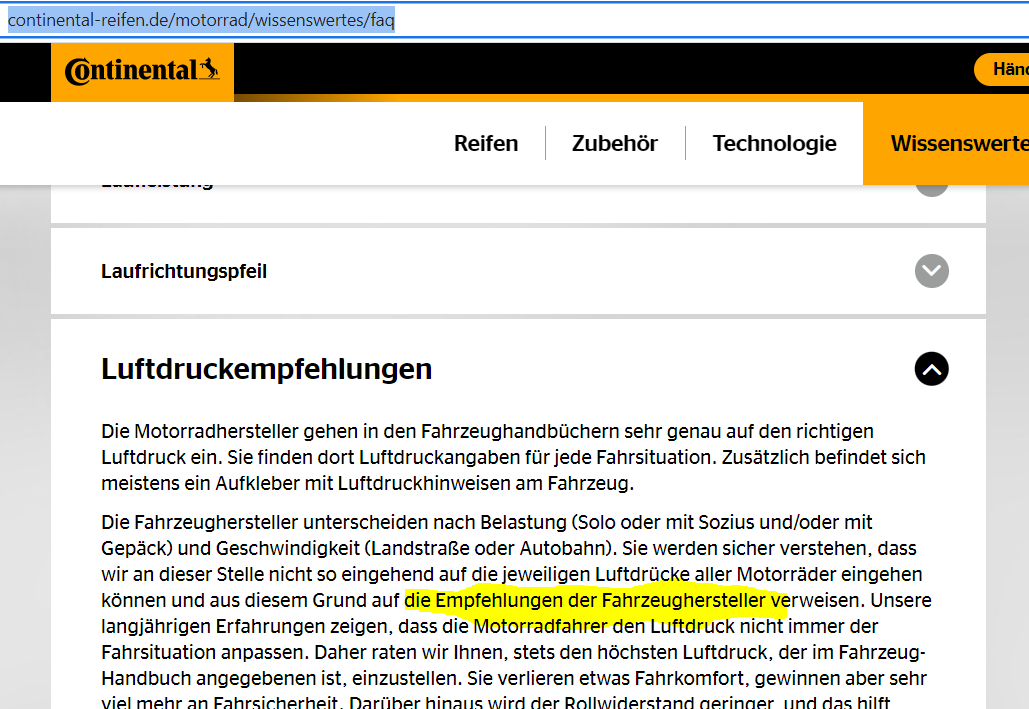Click the yellow highlighted text about Fahrzeughersteller
This screenshot has height=709, width=1029.
point(595,601)
